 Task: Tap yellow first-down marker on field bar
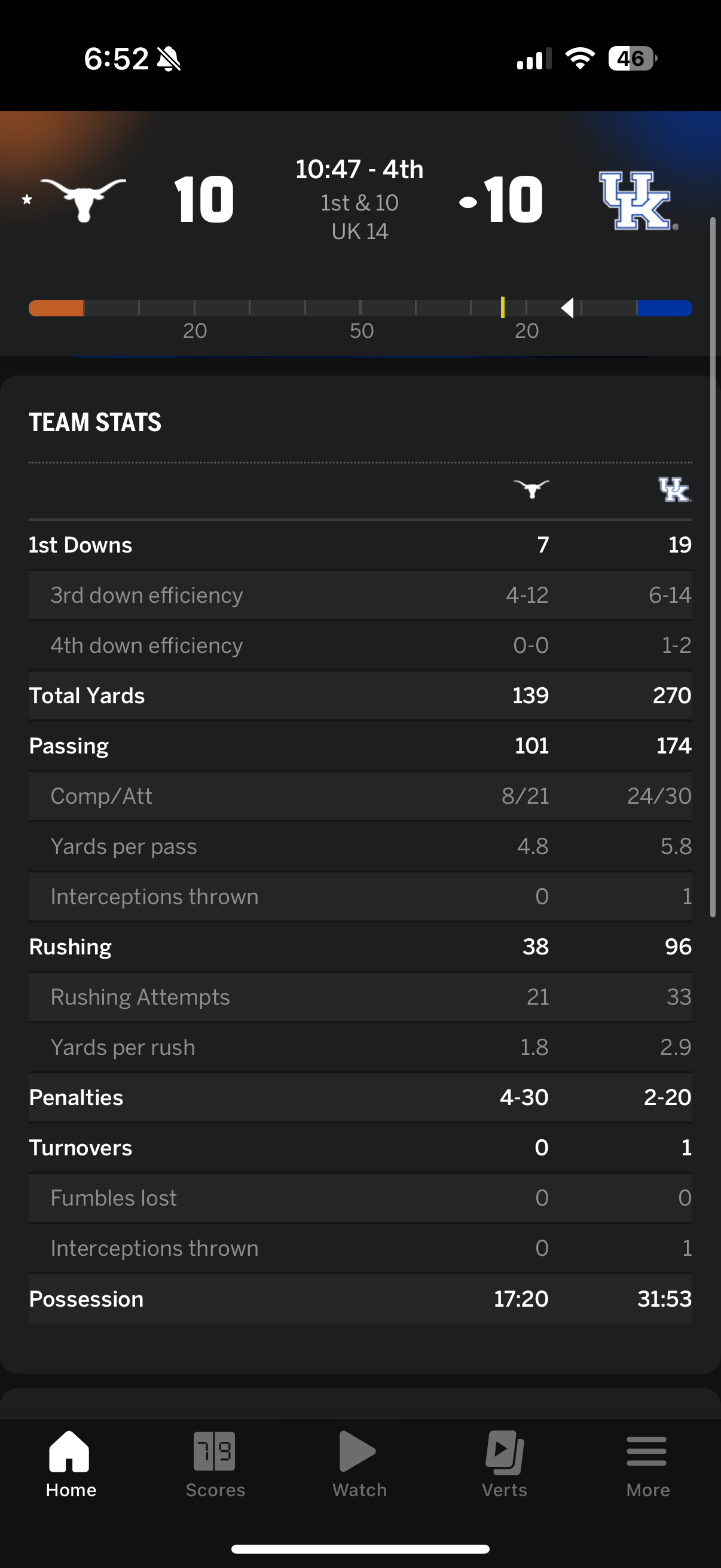click(503, 307)
